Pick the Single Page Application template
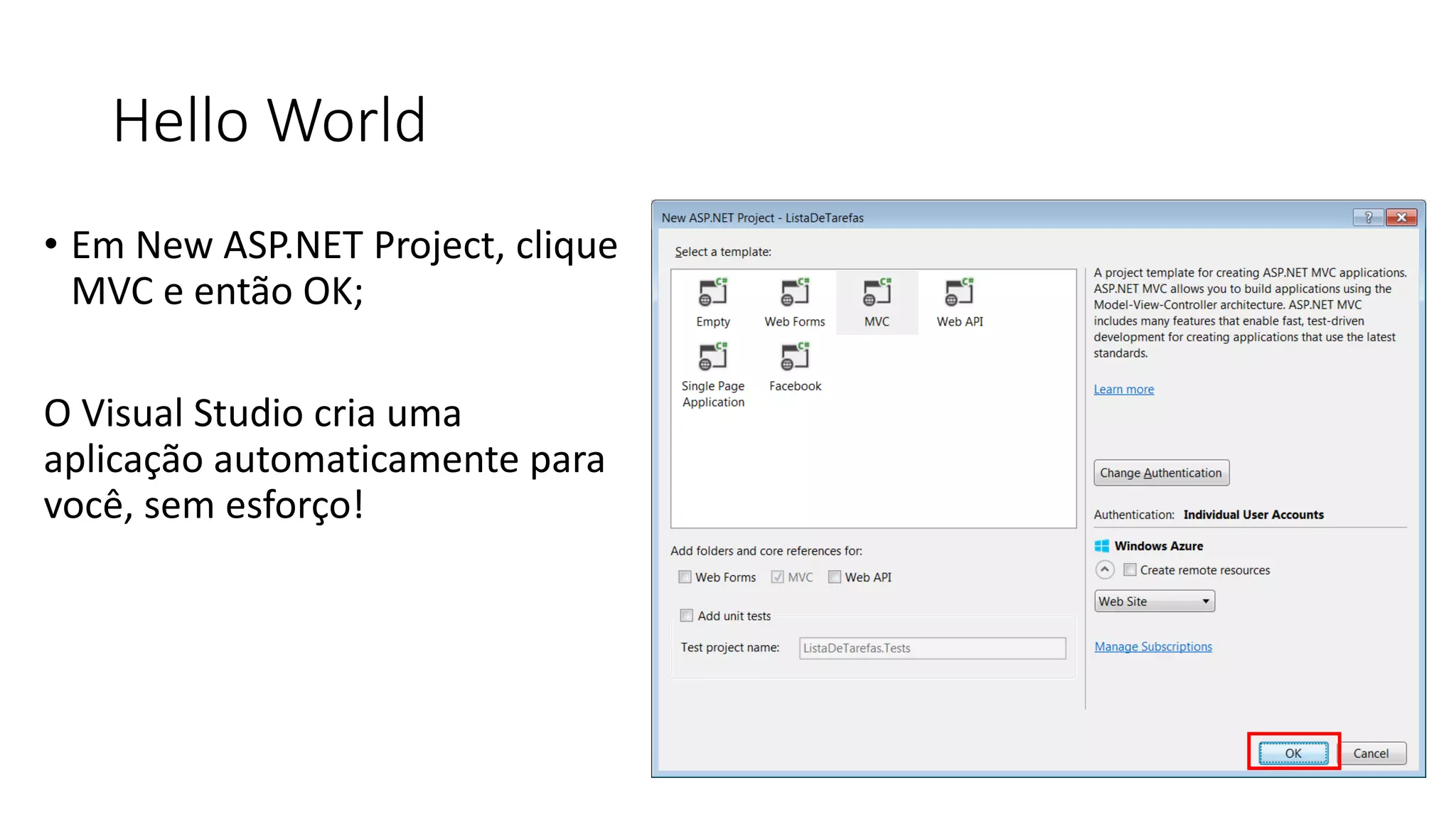The image size is (1456, 819). [713, 375]
